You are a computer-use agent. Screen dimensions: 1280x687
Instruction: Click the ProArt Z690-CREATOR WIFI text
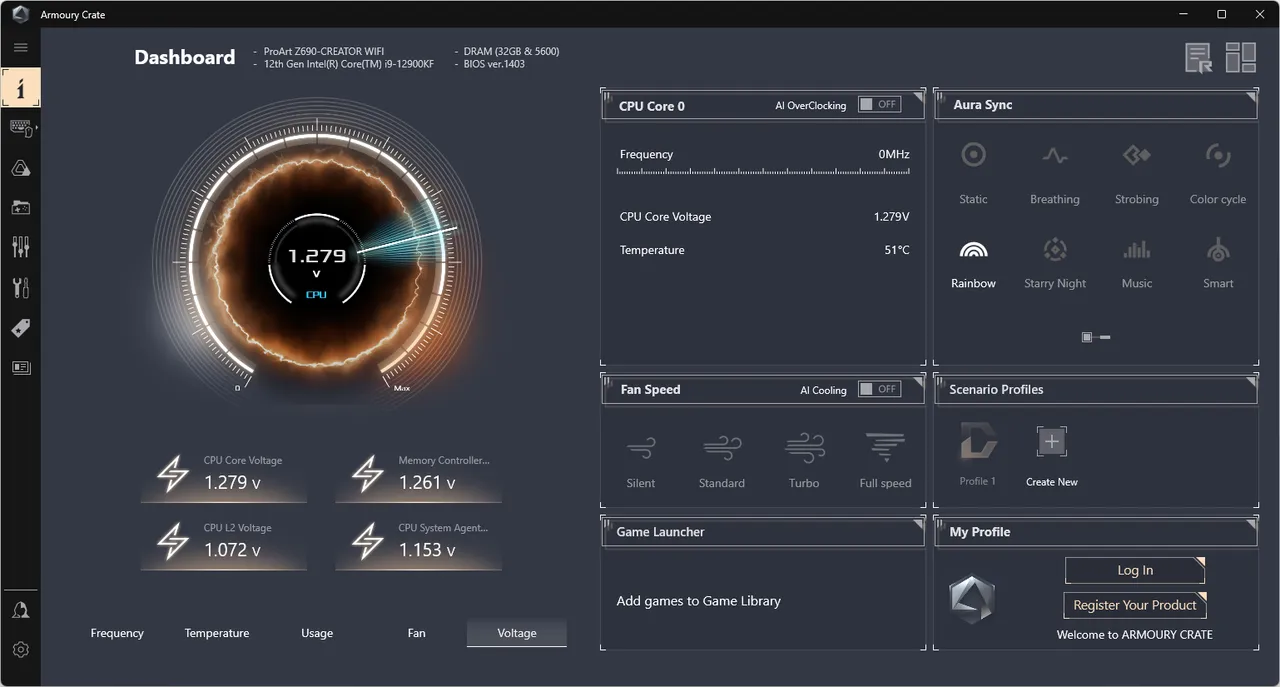coord(324,51)
